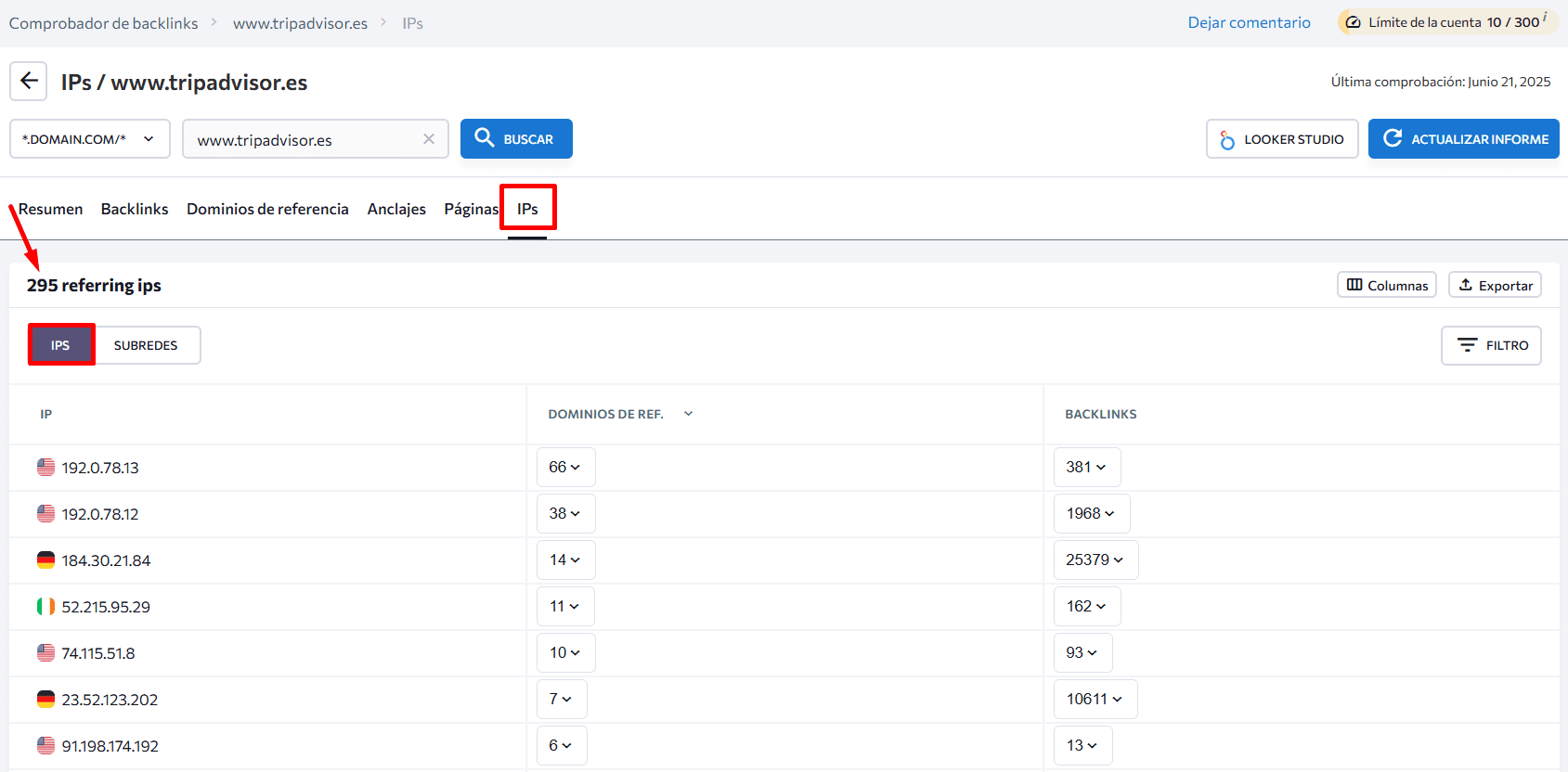Click IP address 74.115.51.8
The image size is (1568, 772).
[98, 653]
